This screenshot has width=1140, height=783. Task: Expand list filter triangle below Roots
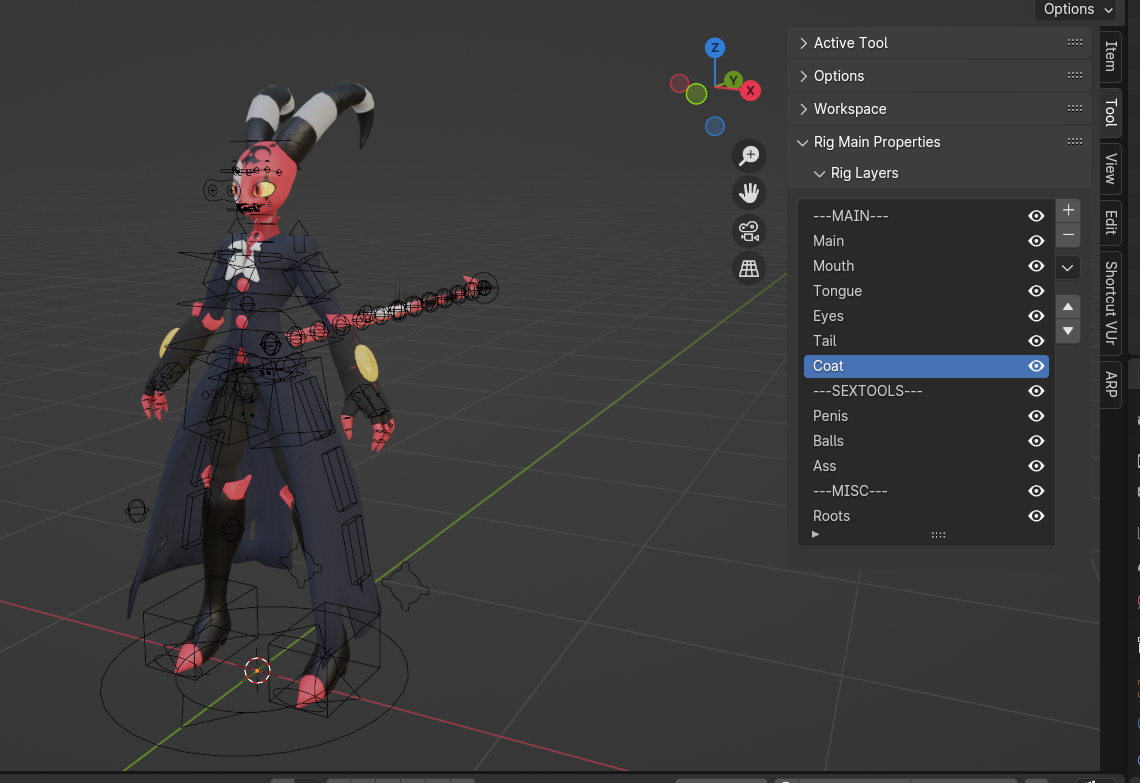tap(816, 534)
